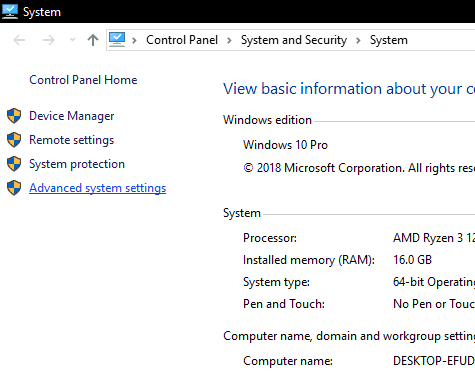The width and height of the screenshot is (475, 373).
Task: Open the recent locations dropdown arrow
Action: pos(72,40)
